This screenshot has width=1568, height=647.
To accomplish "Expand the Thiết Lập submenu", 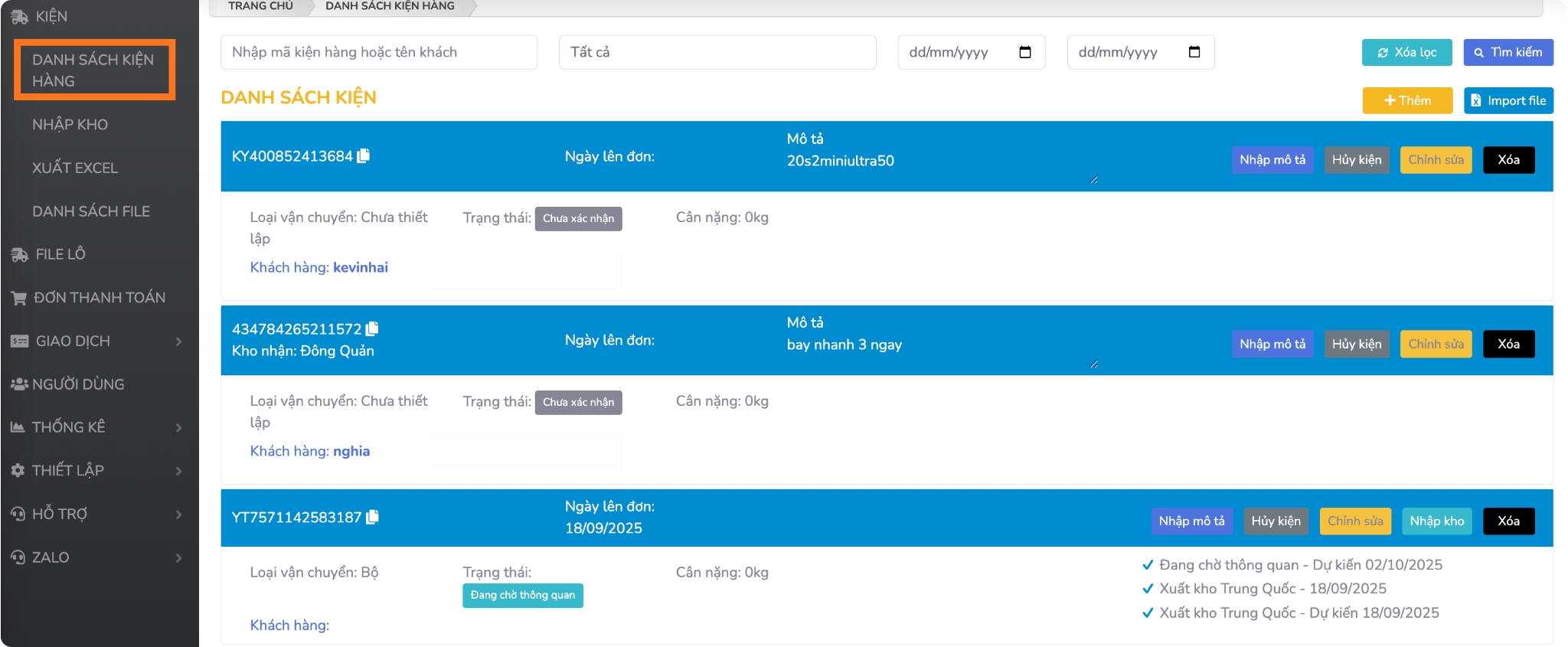I will 178,471.
